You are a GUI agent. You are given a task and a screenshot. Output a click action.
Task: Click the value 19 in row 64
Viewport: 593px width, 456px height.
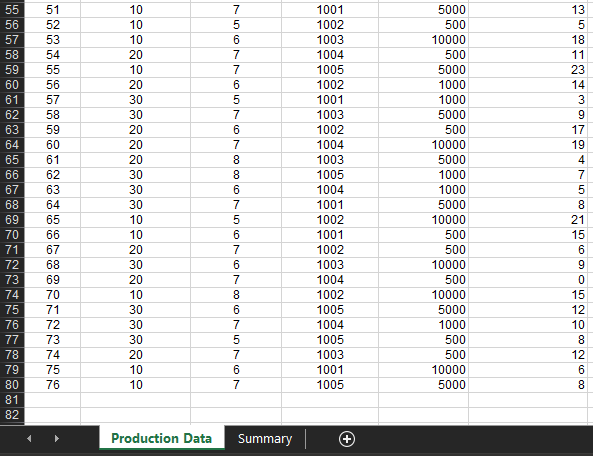[x=528, y=145]
